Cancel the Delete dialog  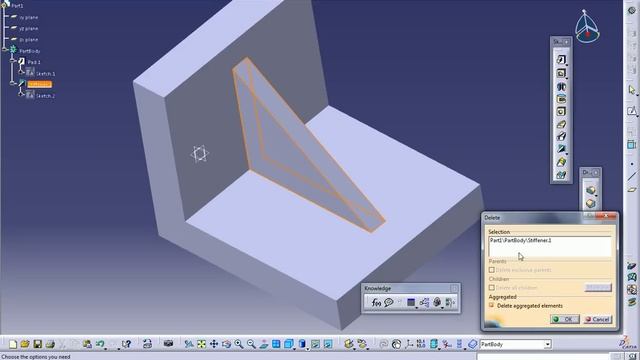click(598, 319)
